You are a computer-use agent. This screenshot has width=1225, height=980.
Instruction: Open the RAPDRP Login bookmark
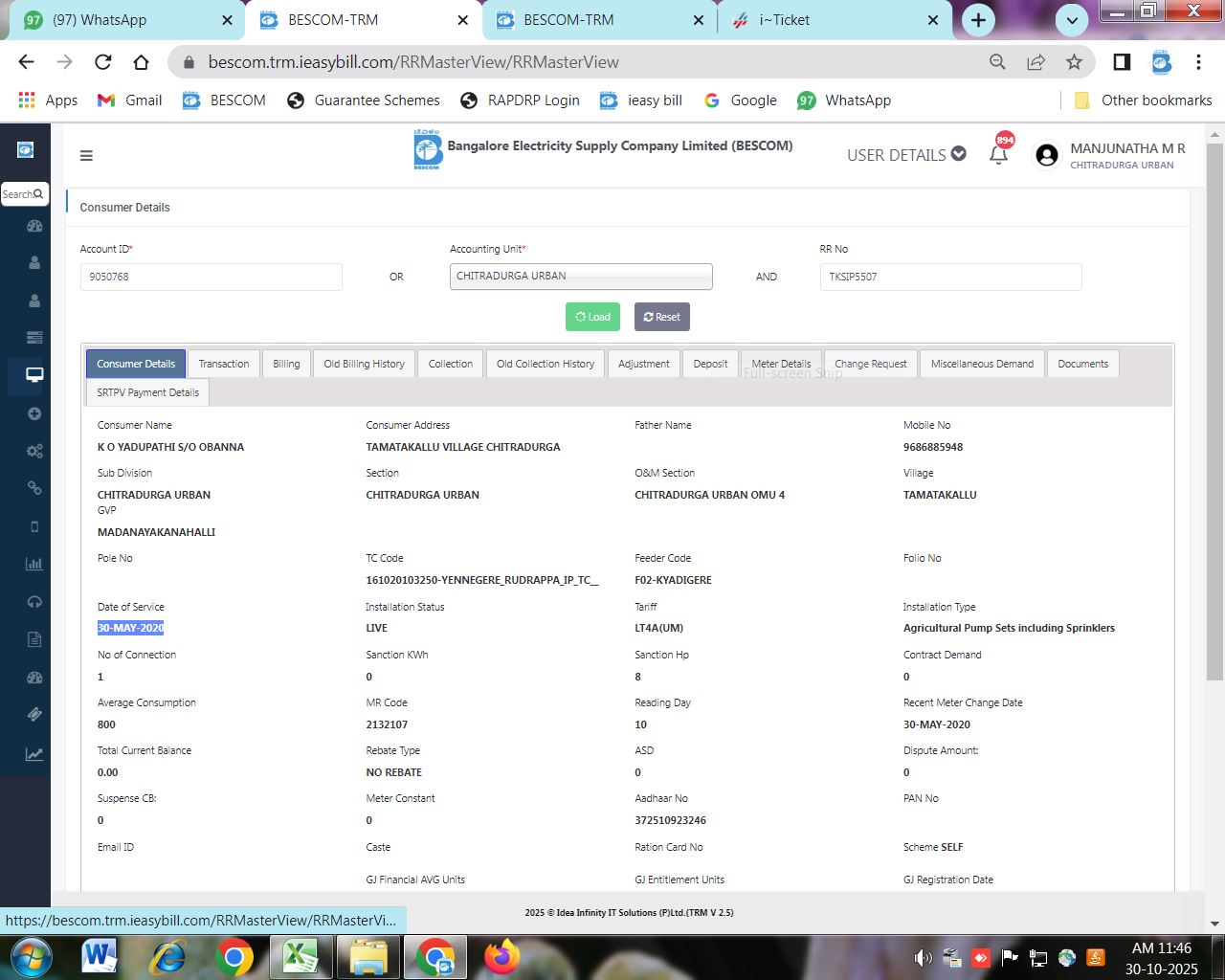tap(521, 100)
